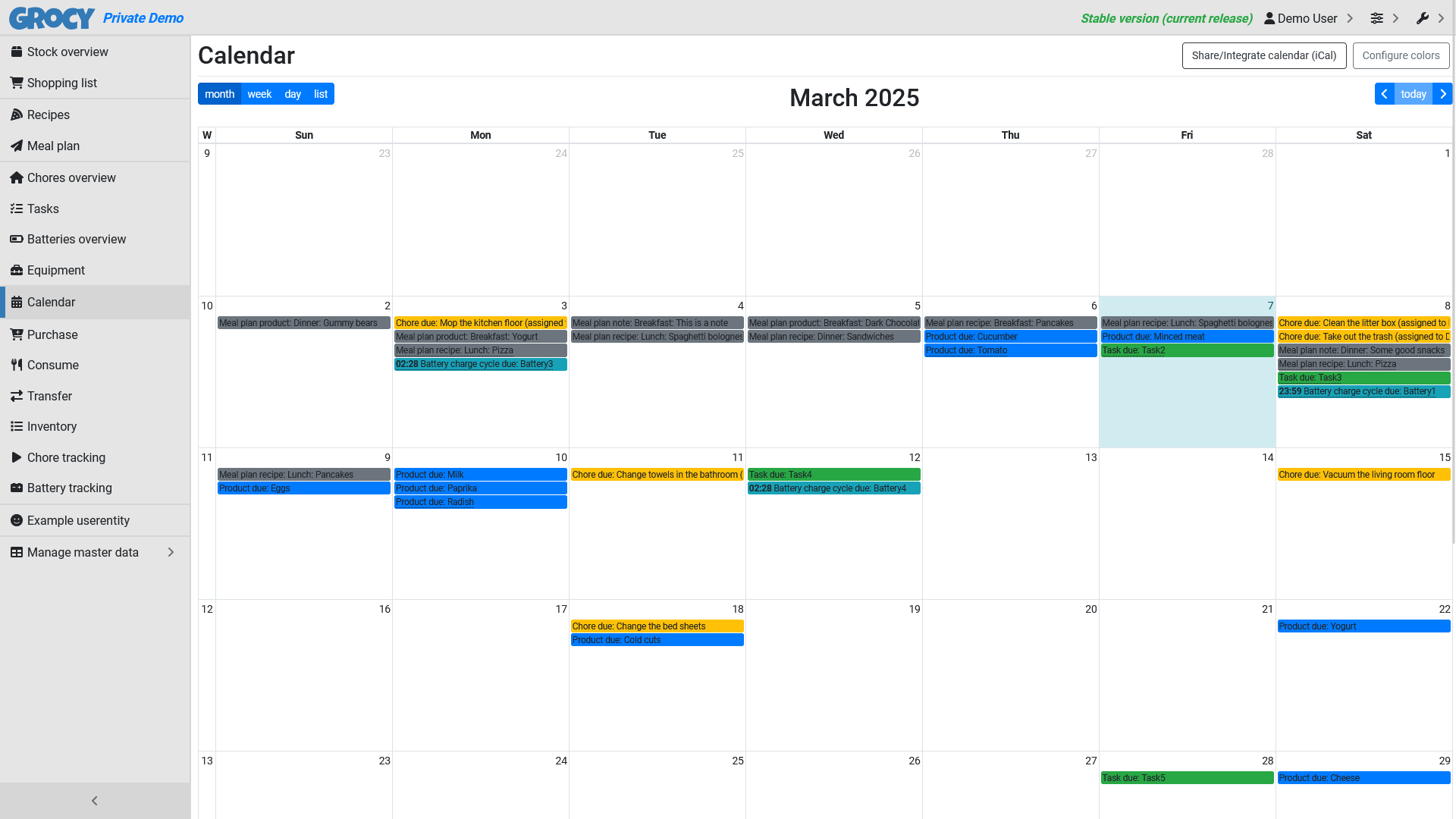The image size is (1456, 819).
Task: Click the Stock overview box icon
Action: 17,52
